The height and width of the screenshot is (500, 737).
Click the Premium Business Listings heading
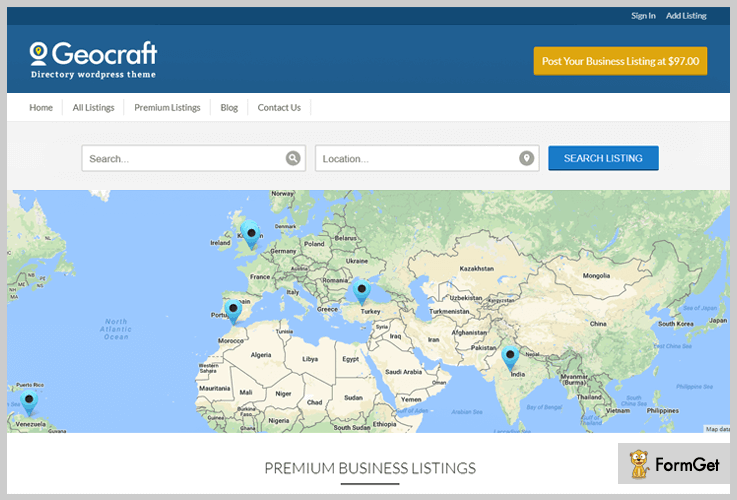click(370, 468)
